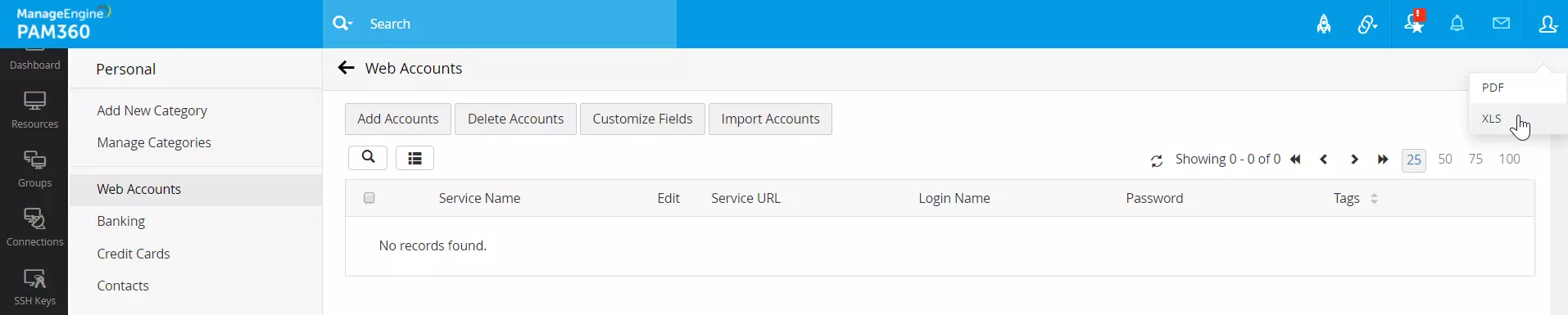Screen dimensions: 1568x315
Task: Click the 'No records found.' message
Action: click(433, 245)
